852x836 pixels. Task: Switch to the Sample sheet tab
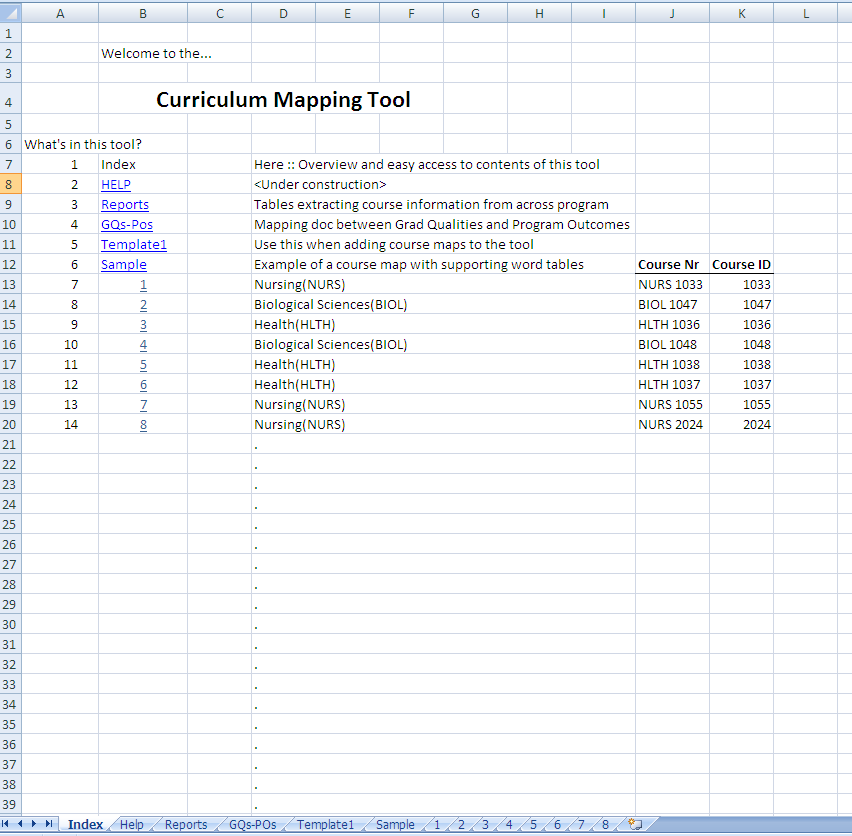[x=395, y=825]
